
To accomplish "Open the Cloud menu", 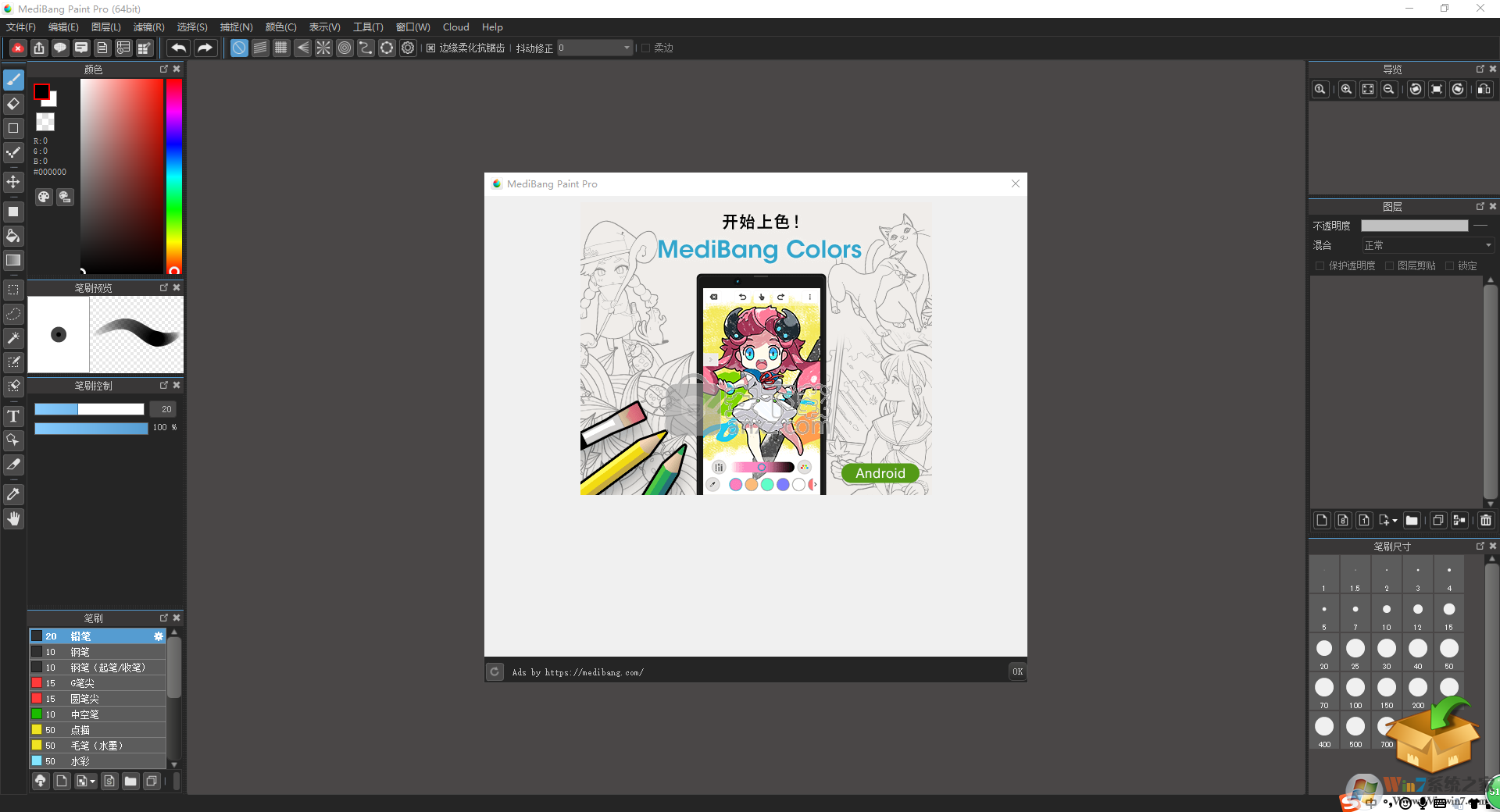I will coord(455,27).
